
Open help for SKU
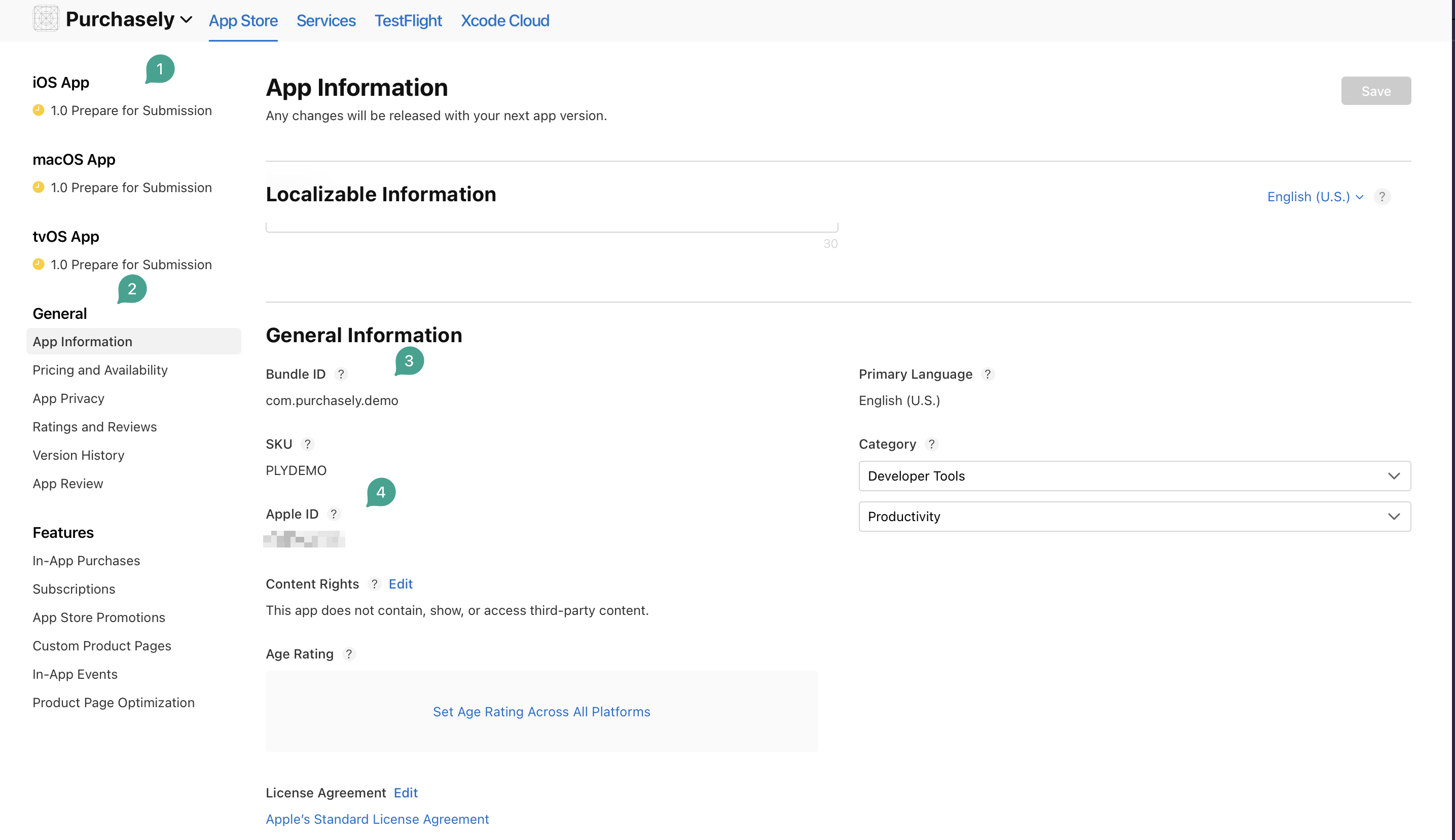(308, 444)
